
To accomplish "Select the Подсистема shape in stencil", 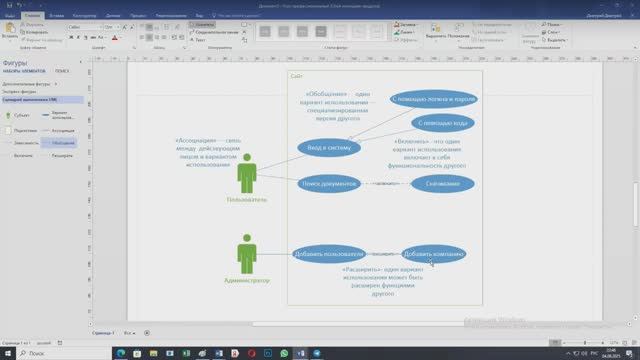I will (x=21, y=131).
